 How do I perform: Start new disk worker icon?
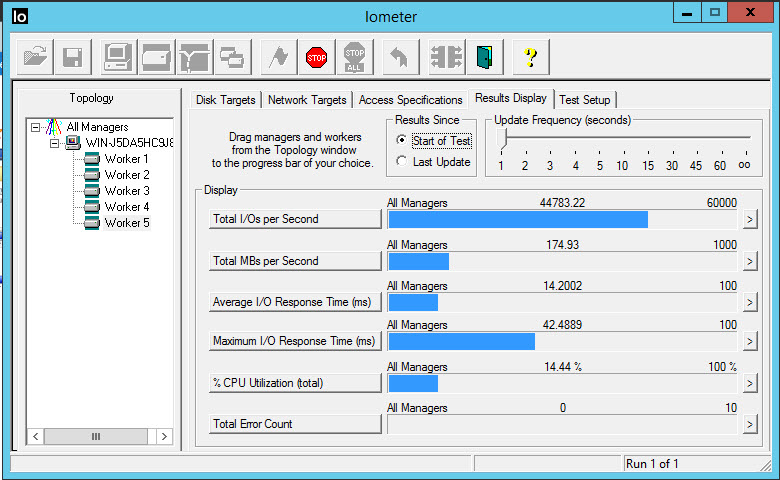(156, 57)
